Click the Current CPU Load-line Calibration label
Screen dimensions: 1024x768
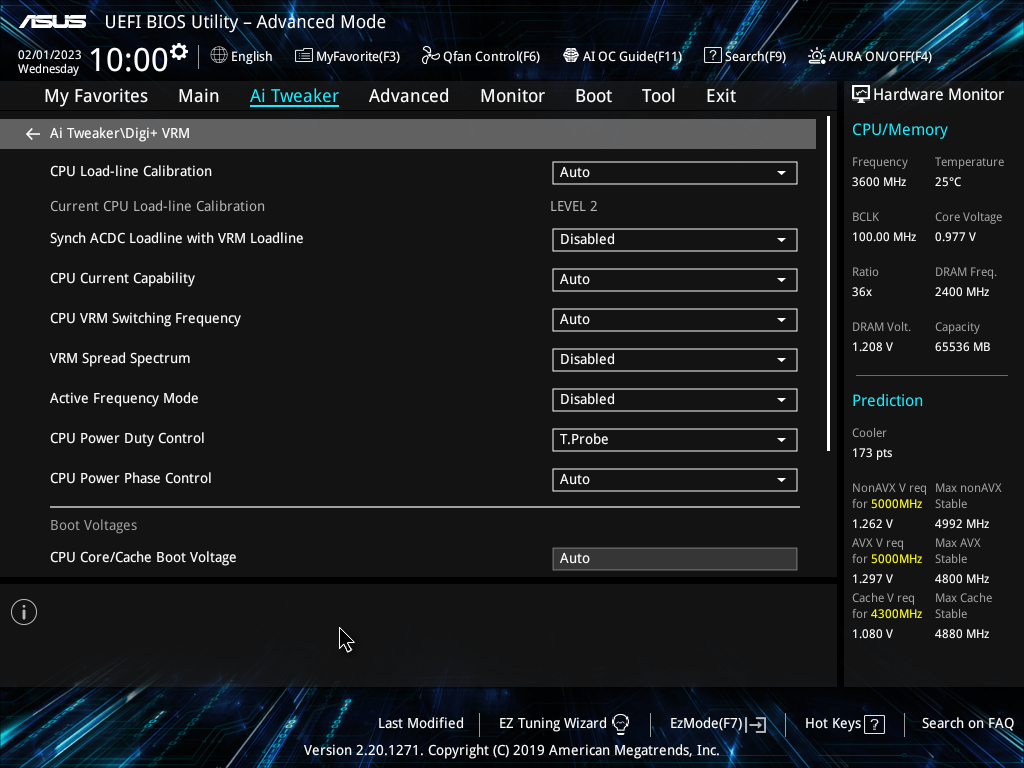pyautogui.click(x=157, y=206)
